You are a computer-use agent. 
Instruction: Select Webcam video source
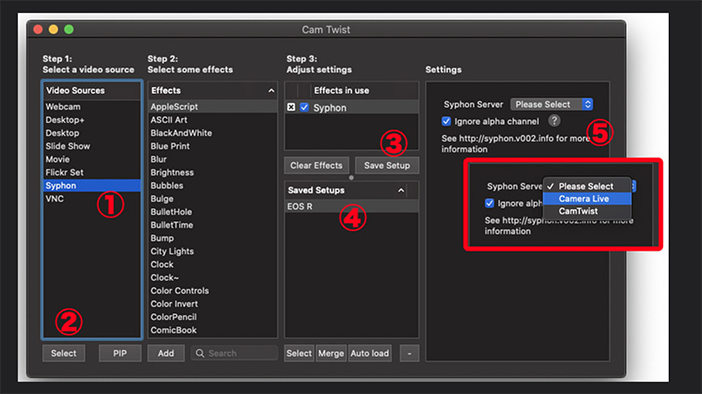(x=92, y=107)
